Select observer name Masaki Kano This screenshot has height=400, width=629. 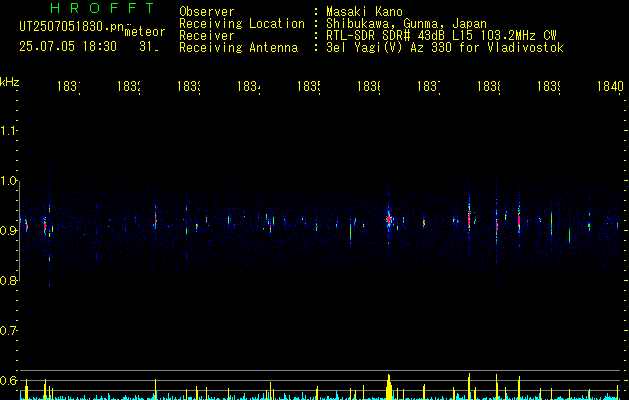(x=364, y=12)
